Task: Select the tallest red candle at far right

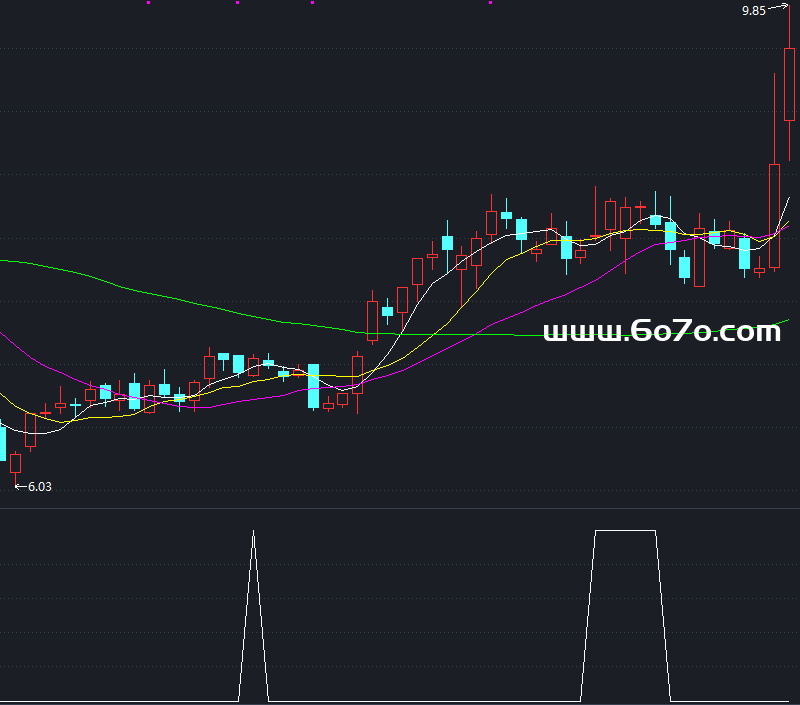Action: [x=789, y=84]
